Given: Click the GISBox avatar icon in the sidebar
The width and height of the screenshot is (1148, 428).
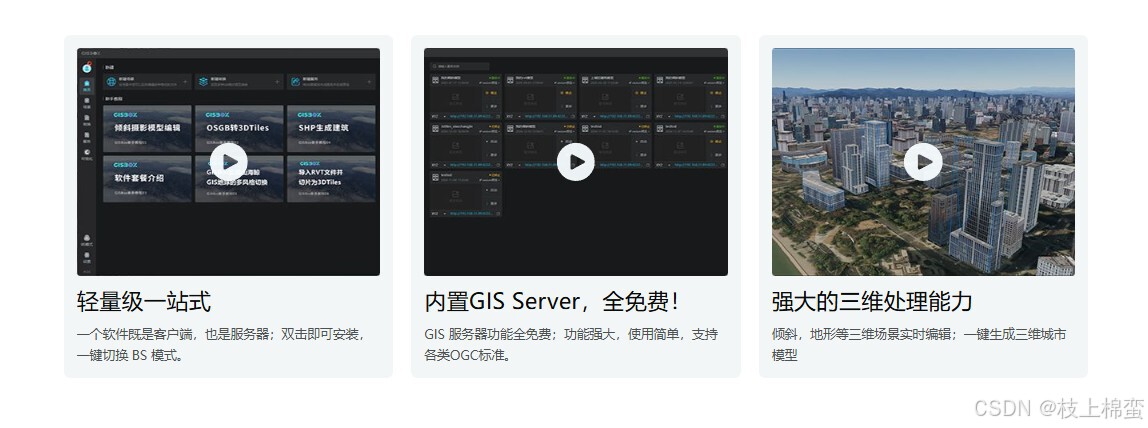Looking at the screenshot, I should pos(87,68).
